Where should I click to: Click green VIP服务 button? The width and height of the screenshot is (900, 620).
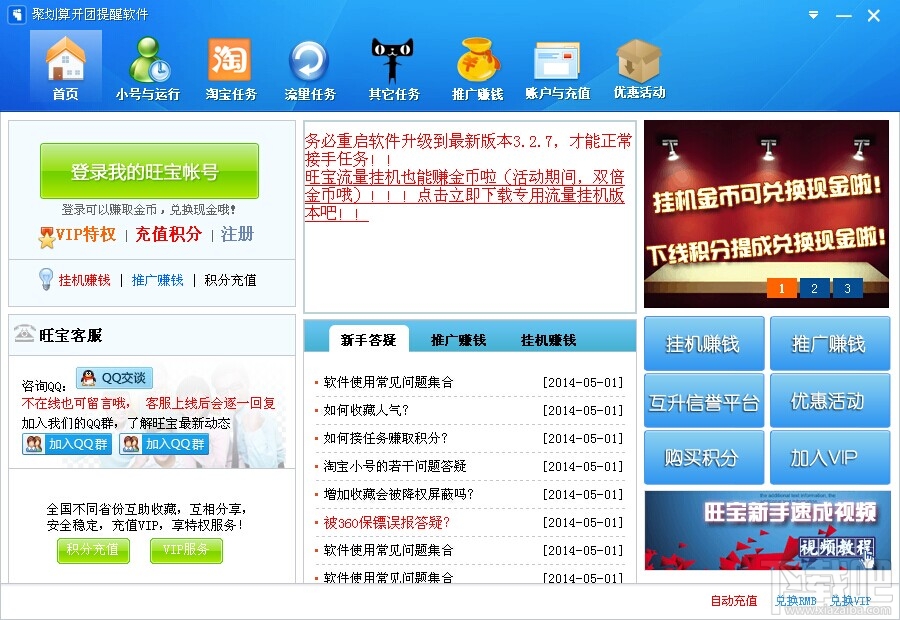186,550
